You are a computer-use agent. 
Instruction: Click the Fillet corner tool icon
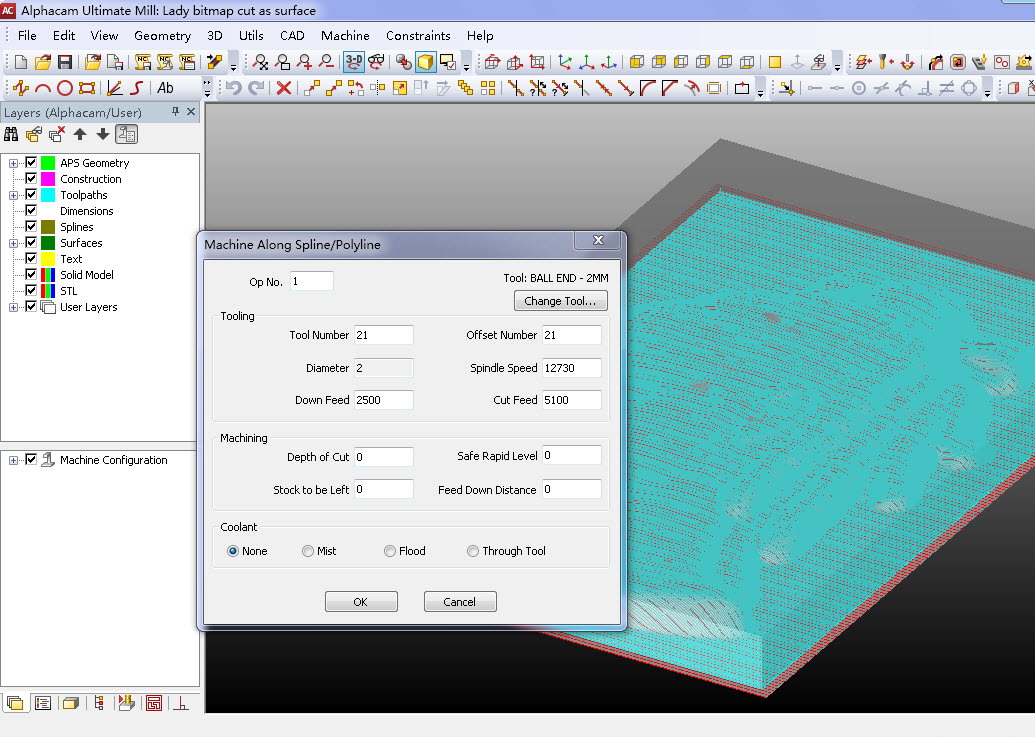tap(648, 88)
